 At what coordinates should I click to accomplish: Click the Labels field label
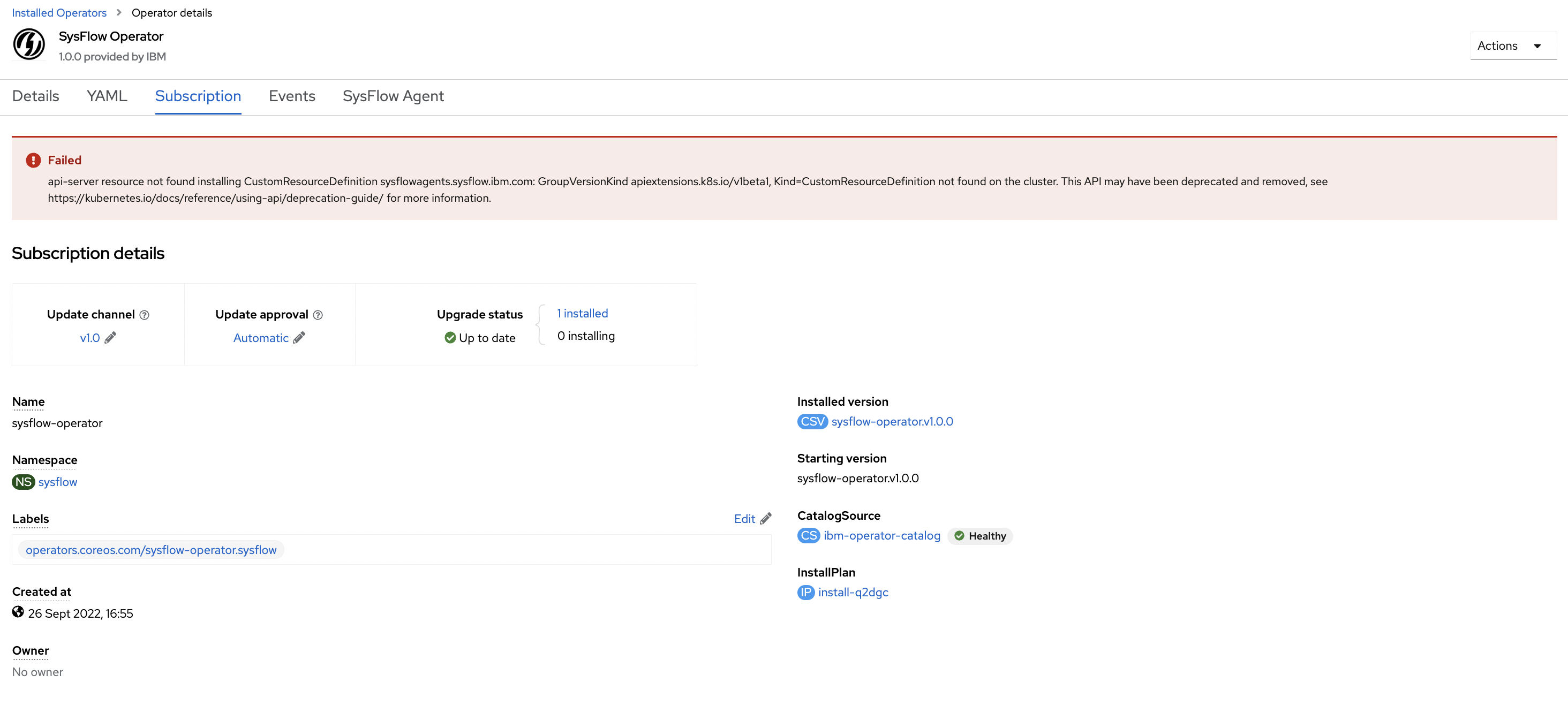point(31,519)
